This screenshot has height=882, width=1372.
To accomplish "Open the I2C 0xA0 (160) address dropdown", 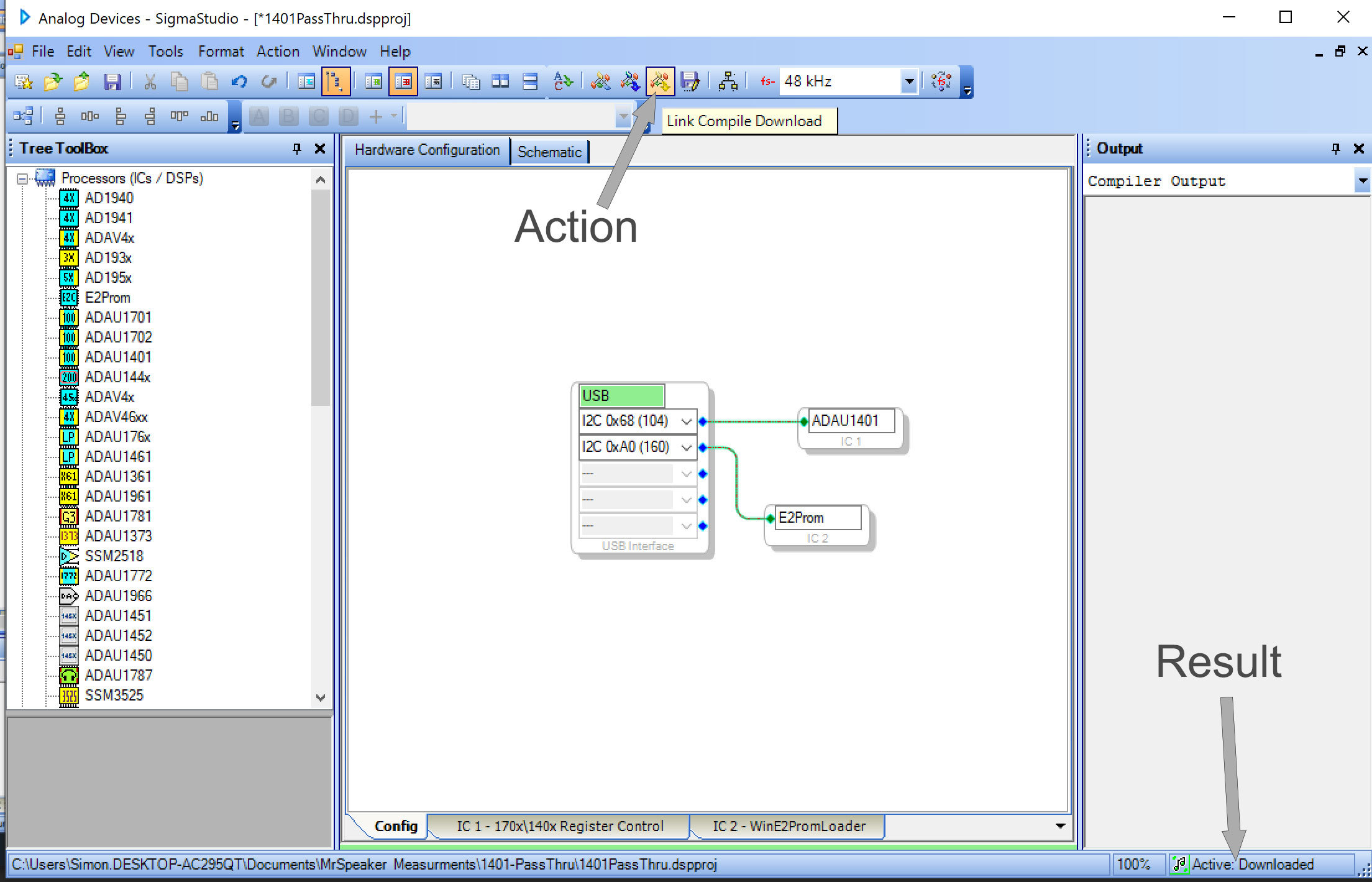I will point(686,448).
